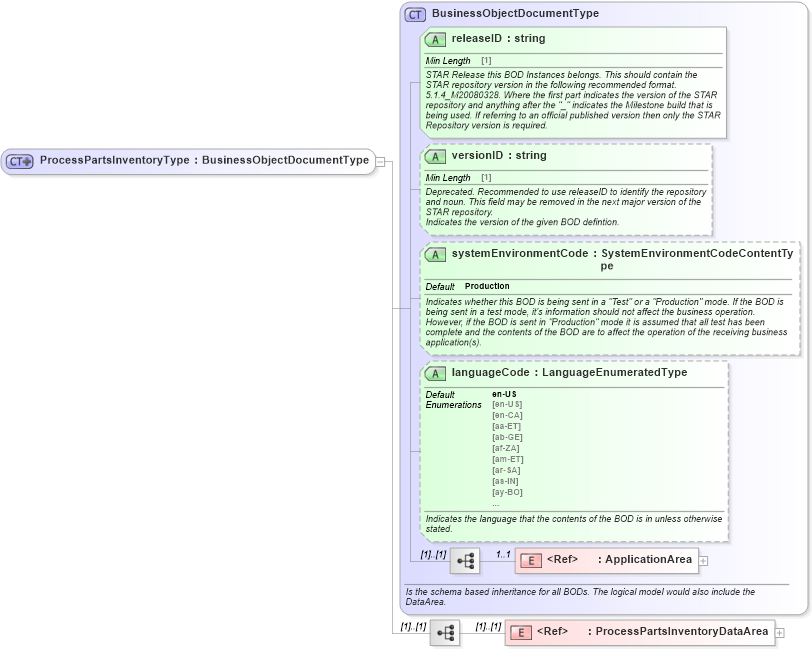
Task: Click the sequence compositor icon above ApplicationArea
Action: [463, 560]
